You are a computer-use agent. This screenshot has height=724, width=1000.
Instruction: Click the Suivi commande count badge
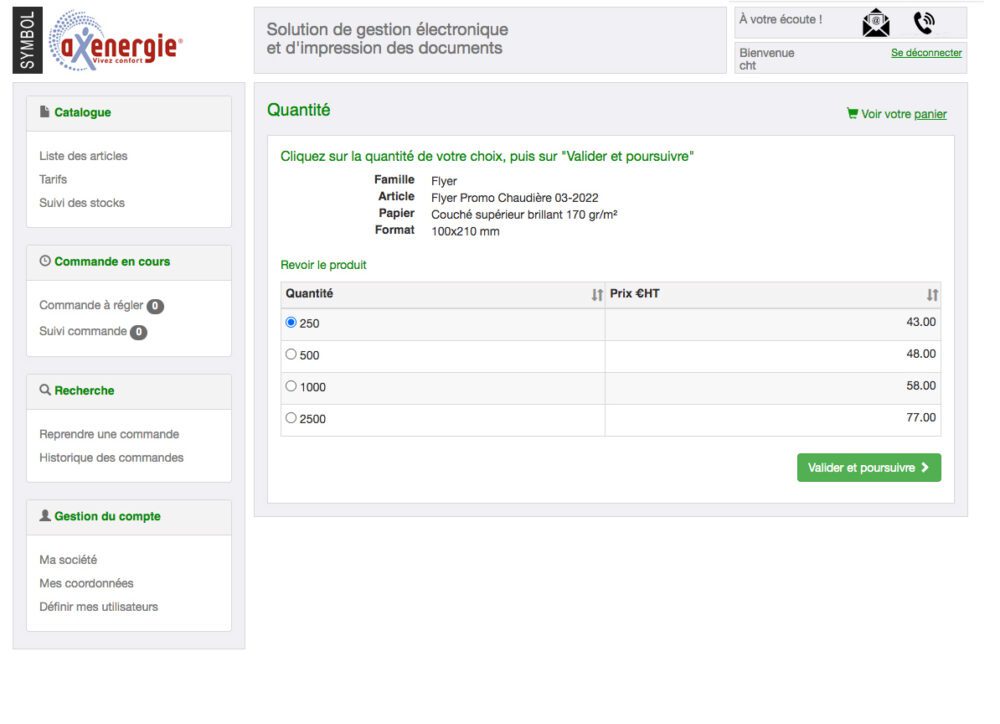point(138,332)
